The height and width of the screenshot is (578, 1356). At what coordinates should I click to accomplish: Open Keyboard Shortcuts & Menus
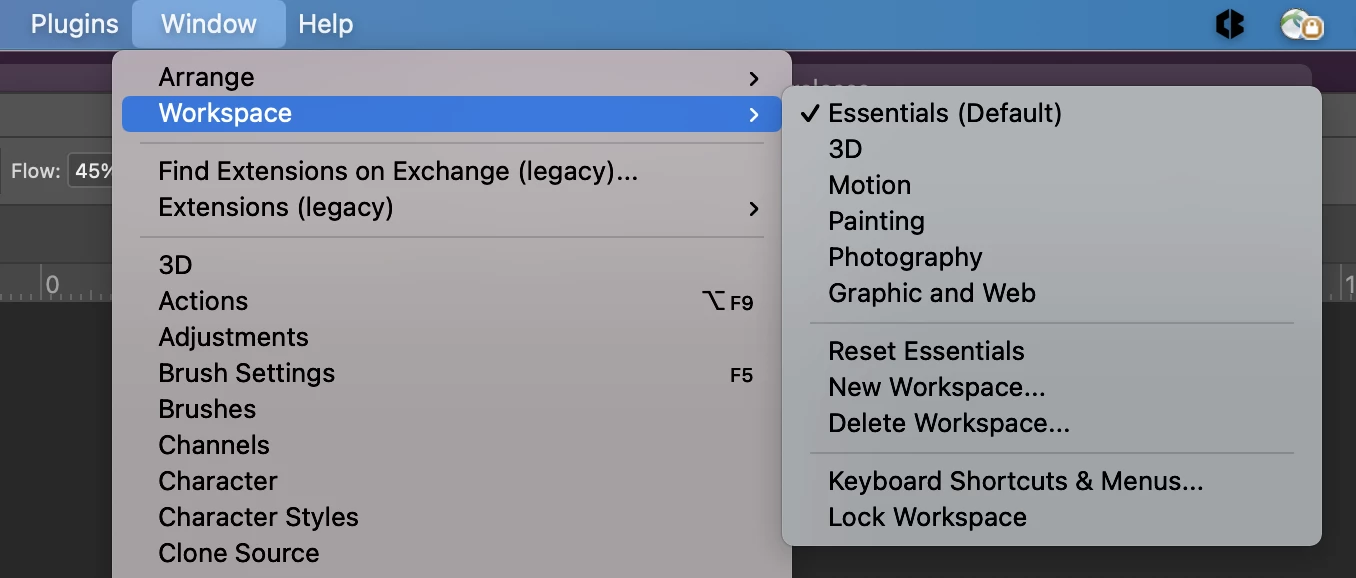[x=1015, y=481]
